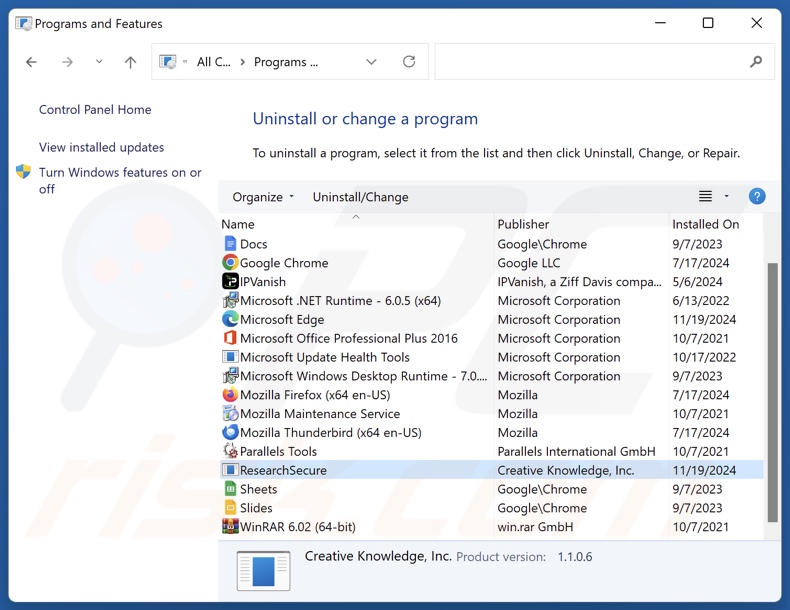Select the IPVanish program name

click(262, 282)
